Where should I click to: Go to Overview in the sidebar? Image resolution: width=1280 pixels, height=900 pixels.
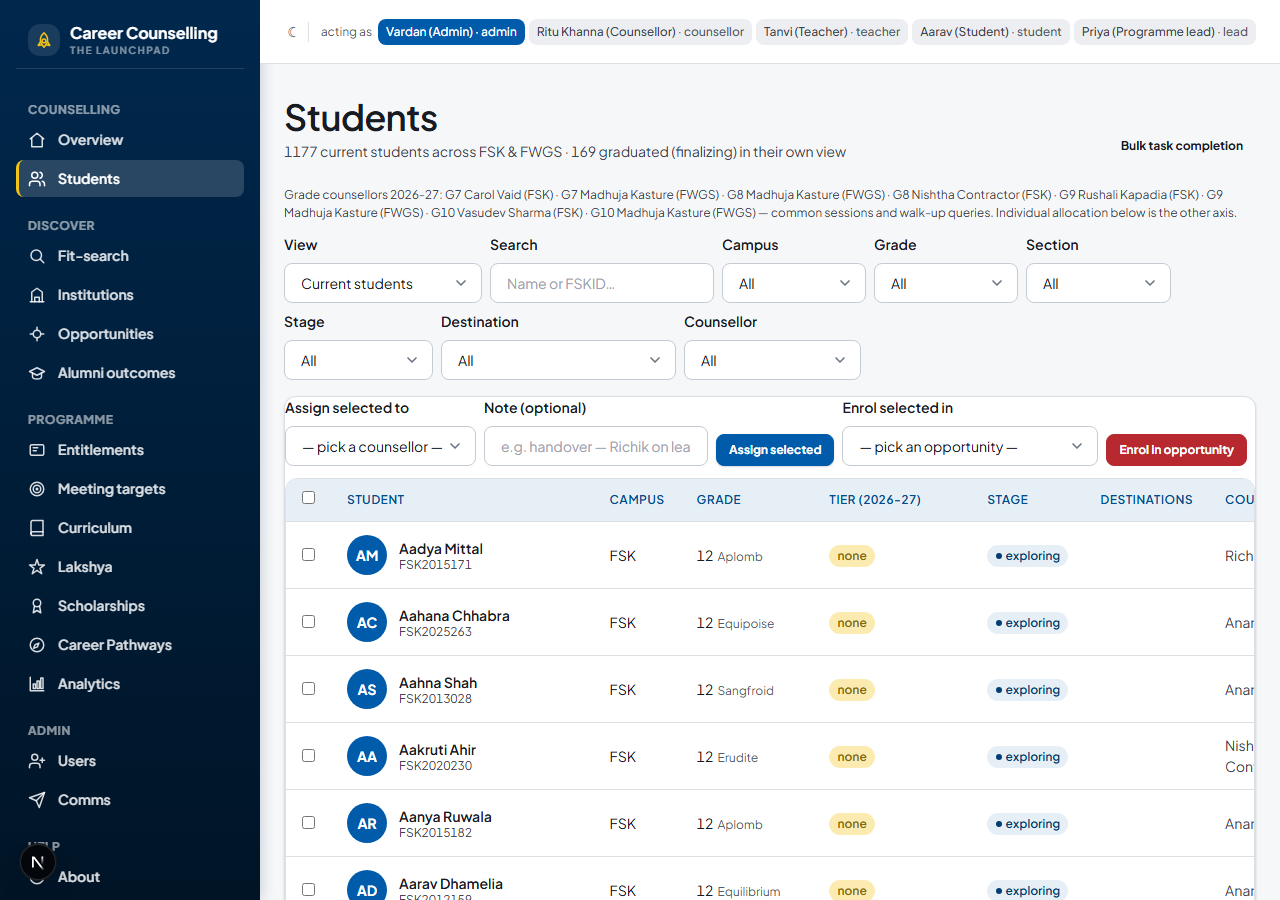tap(130, 140)
